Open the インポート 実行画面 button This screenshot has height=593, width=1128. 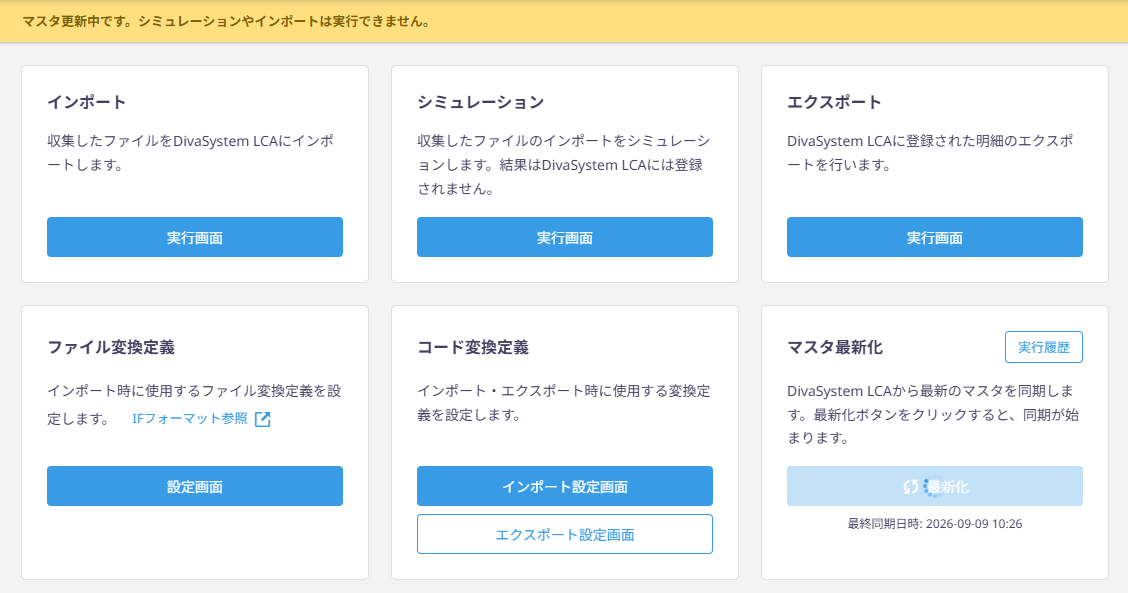[195, 237]
